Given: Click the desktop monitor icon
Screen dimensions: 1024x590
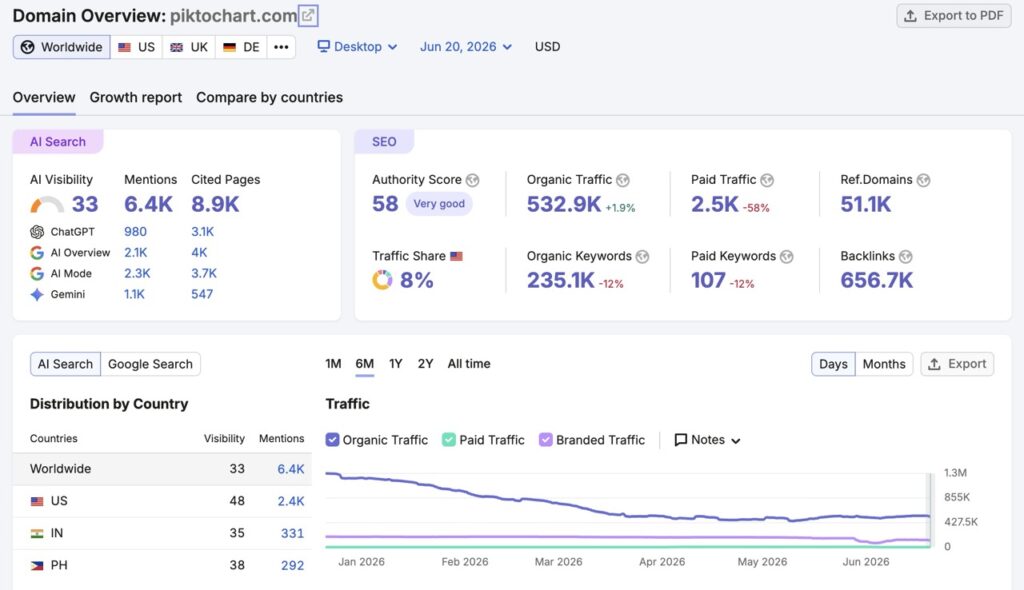Looking at the screenshot, I should click(x=323, y=46).
